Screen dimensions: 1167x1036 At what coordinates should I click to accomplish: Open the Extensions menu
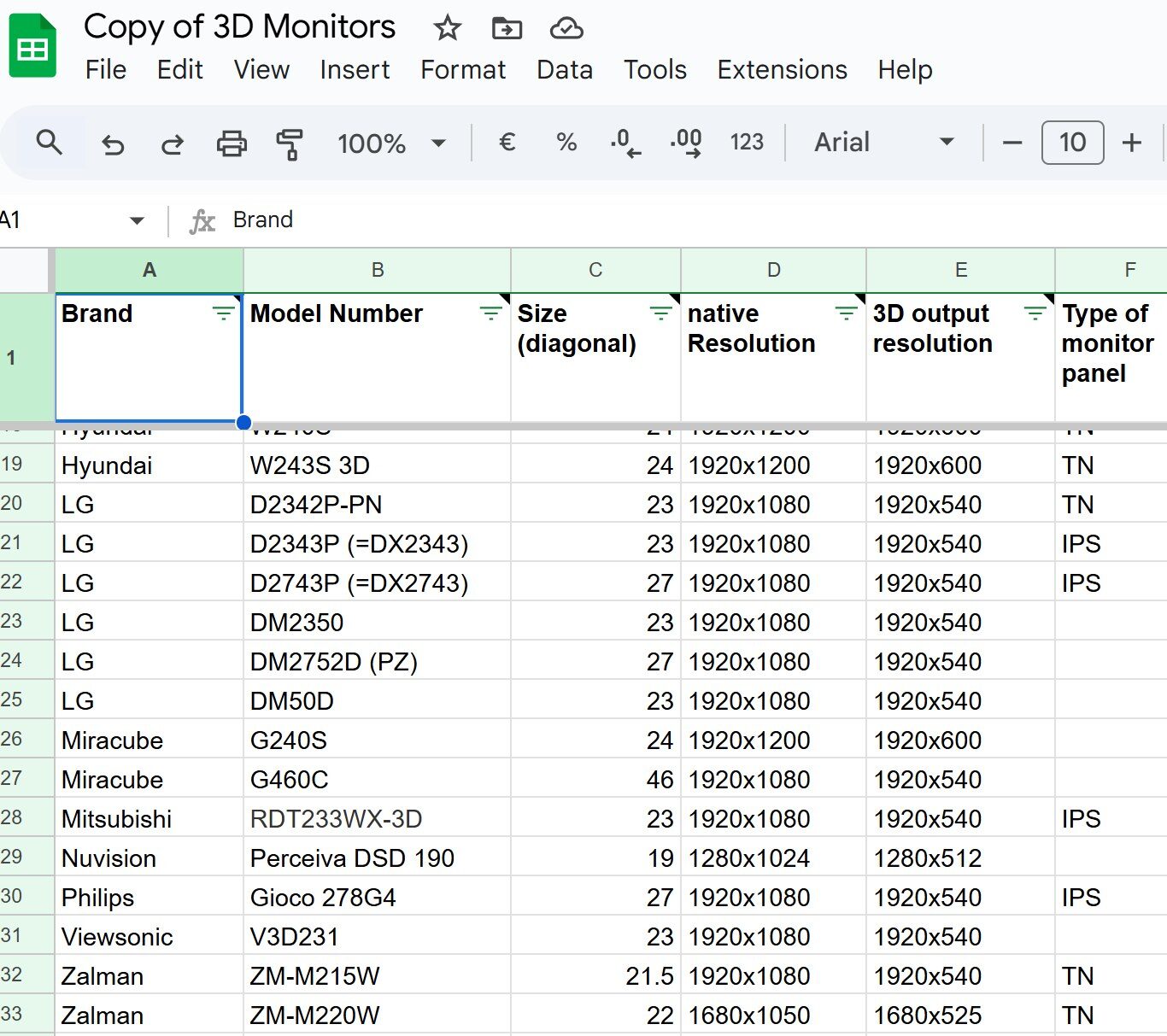click(783, 70)
